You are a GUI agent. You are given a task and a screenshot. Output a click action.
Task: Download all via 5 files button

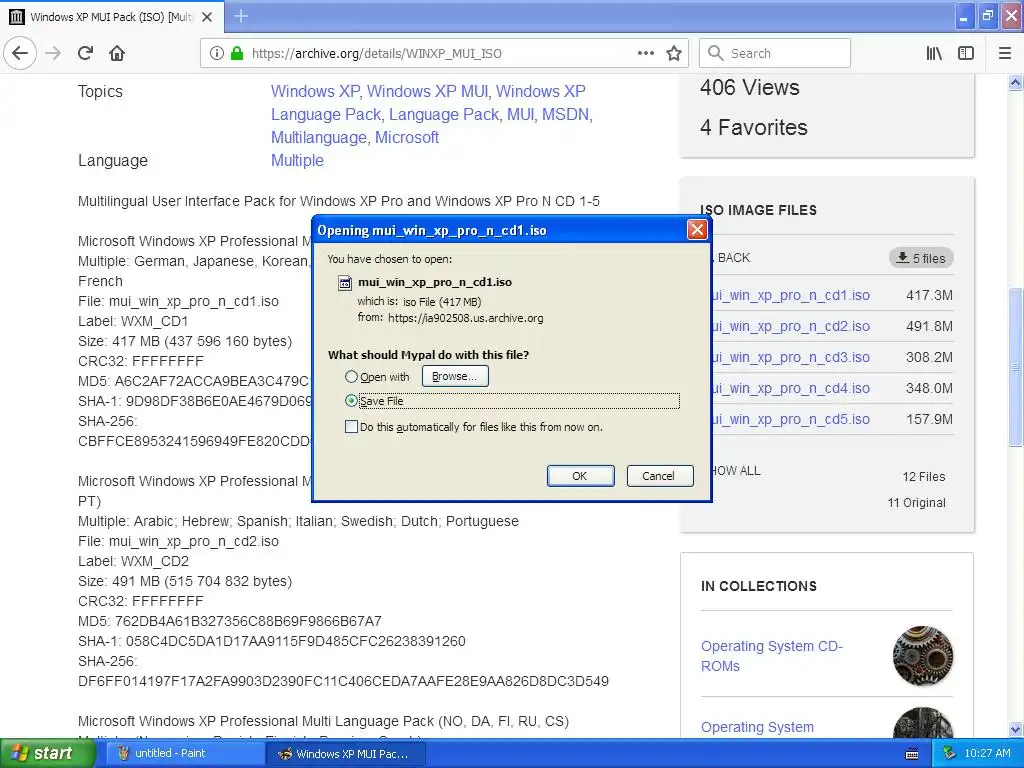[921, 258]
